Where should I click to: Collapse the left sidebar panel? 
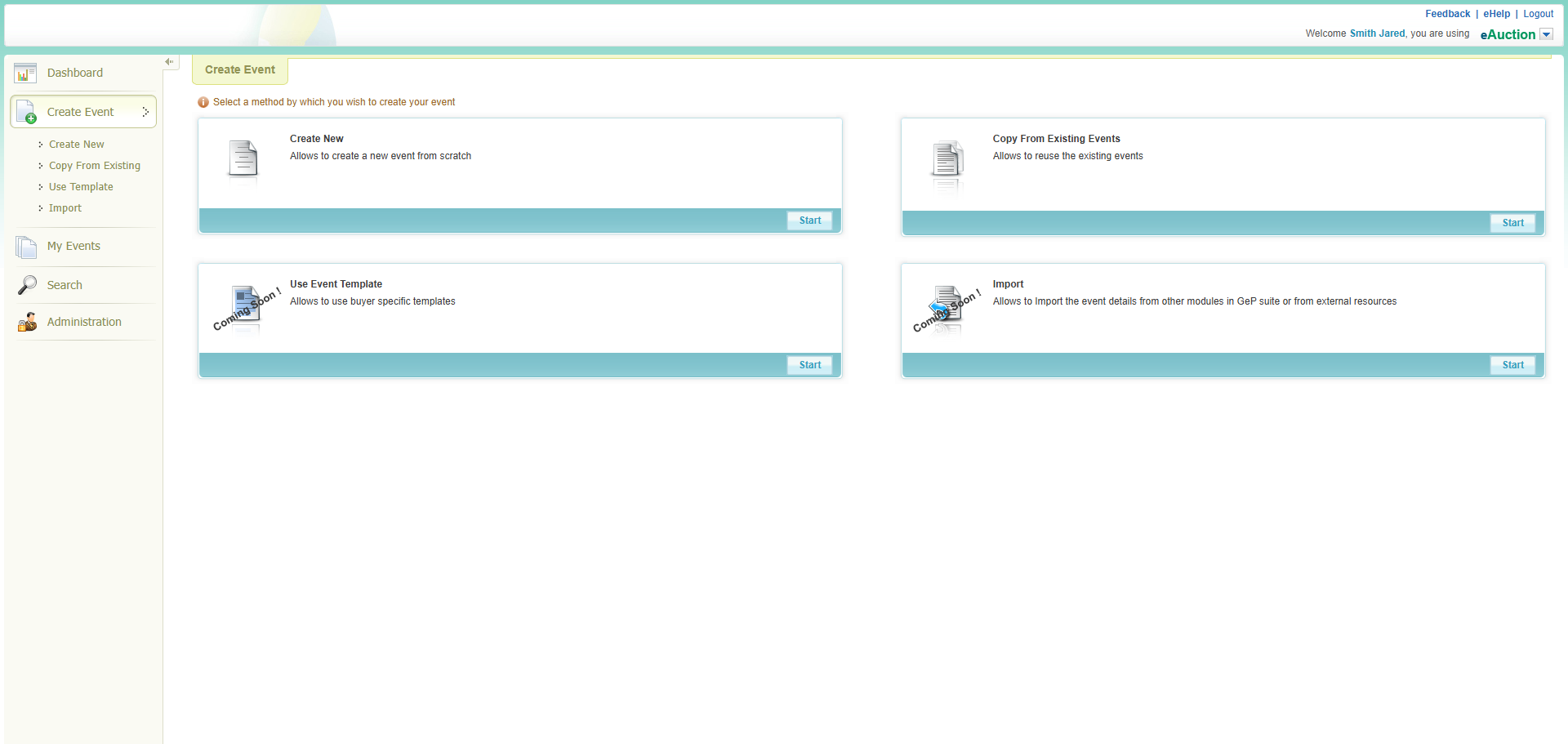169,62
